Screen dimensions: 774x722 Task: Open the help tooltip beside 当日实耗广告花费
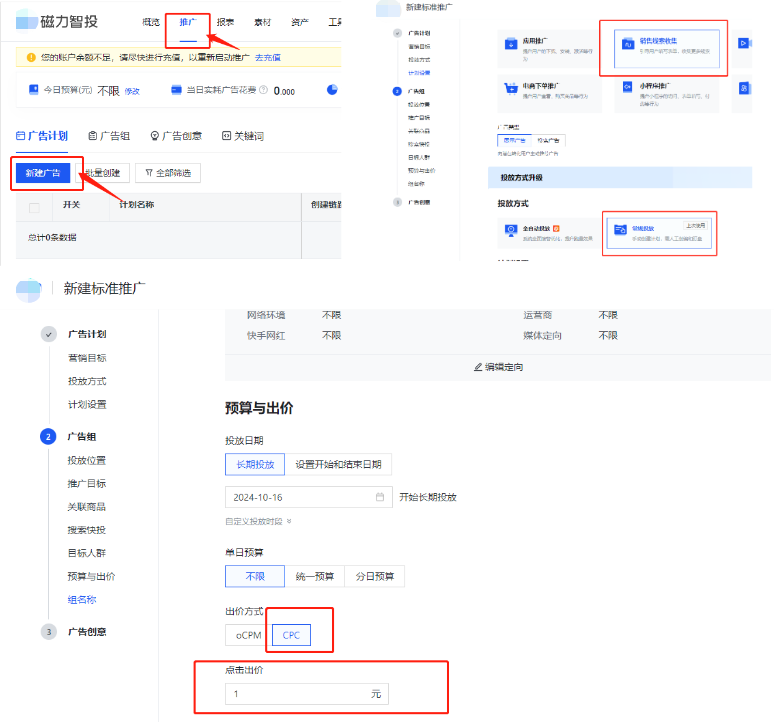(264, 90)
